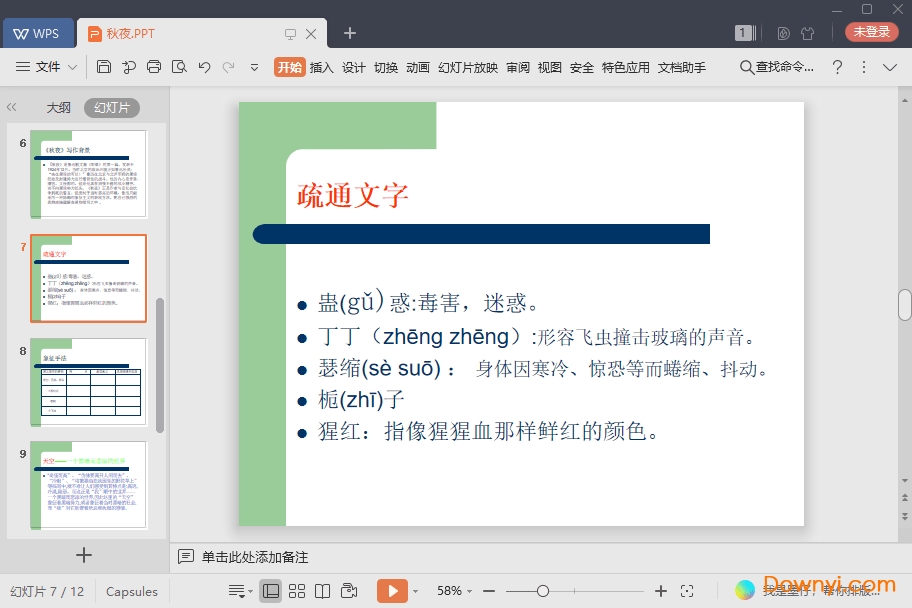Open the 插入 ribbon tab
The image size is (912, 608).
[x=321, y=67]
